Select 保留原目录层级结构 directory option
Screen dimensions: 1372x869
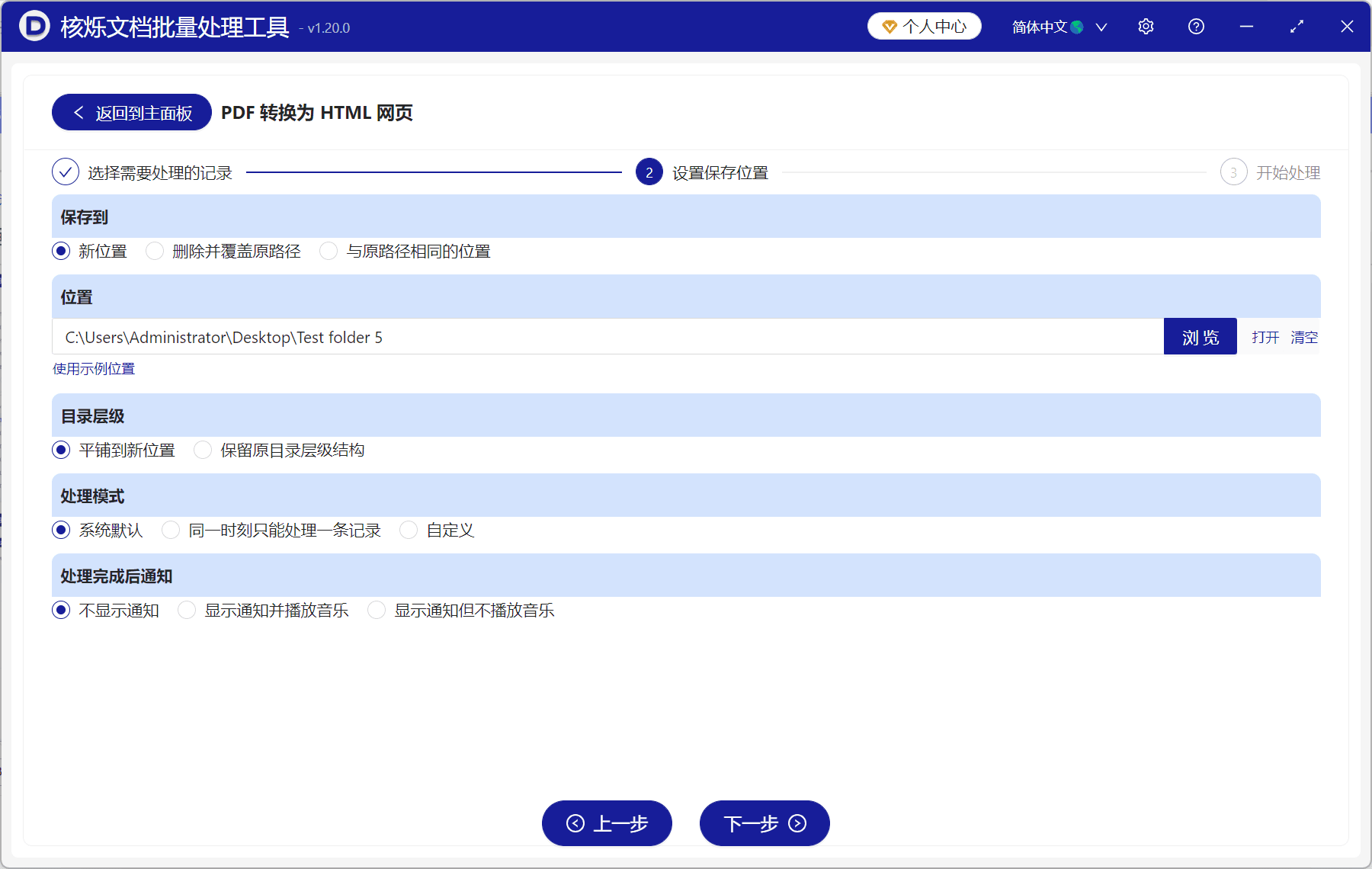click(203, 450)
